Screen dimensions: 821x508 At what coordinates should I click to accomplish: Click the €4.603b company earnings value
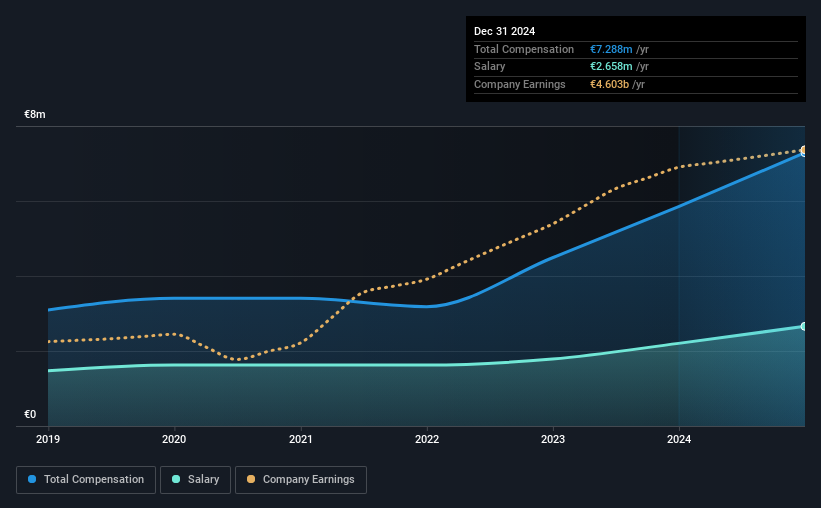tap(609, 84)
